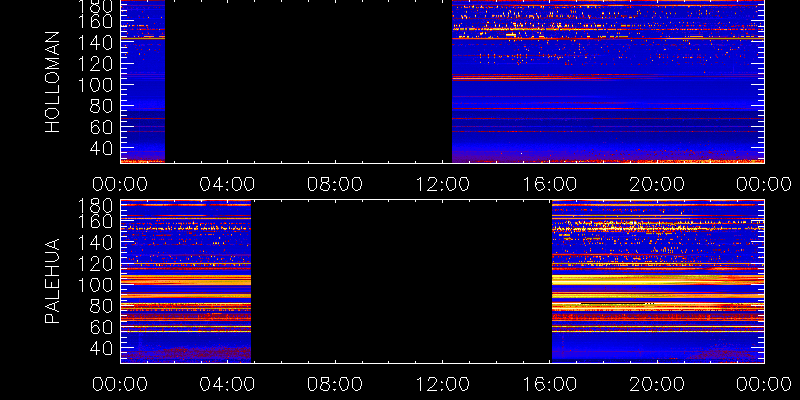Click the PALEHUA station axis label
Screen dimensions: 800x400
coord(53,281)
